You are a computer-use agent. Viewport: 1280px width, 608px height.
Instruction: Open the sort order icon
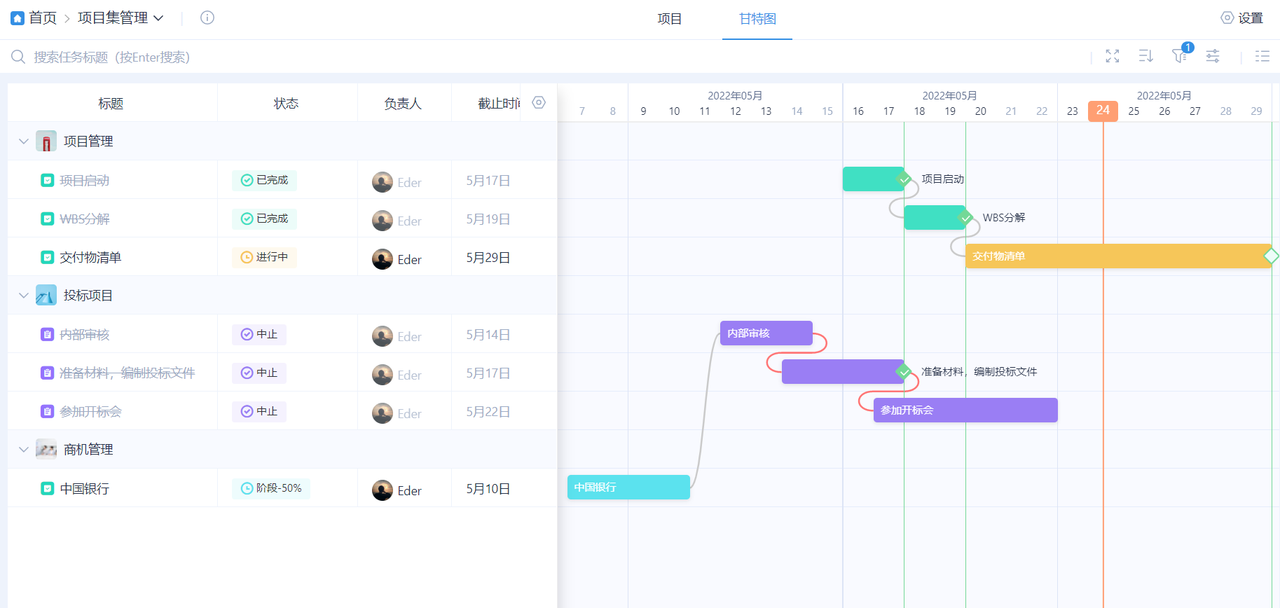point(1146,57)
